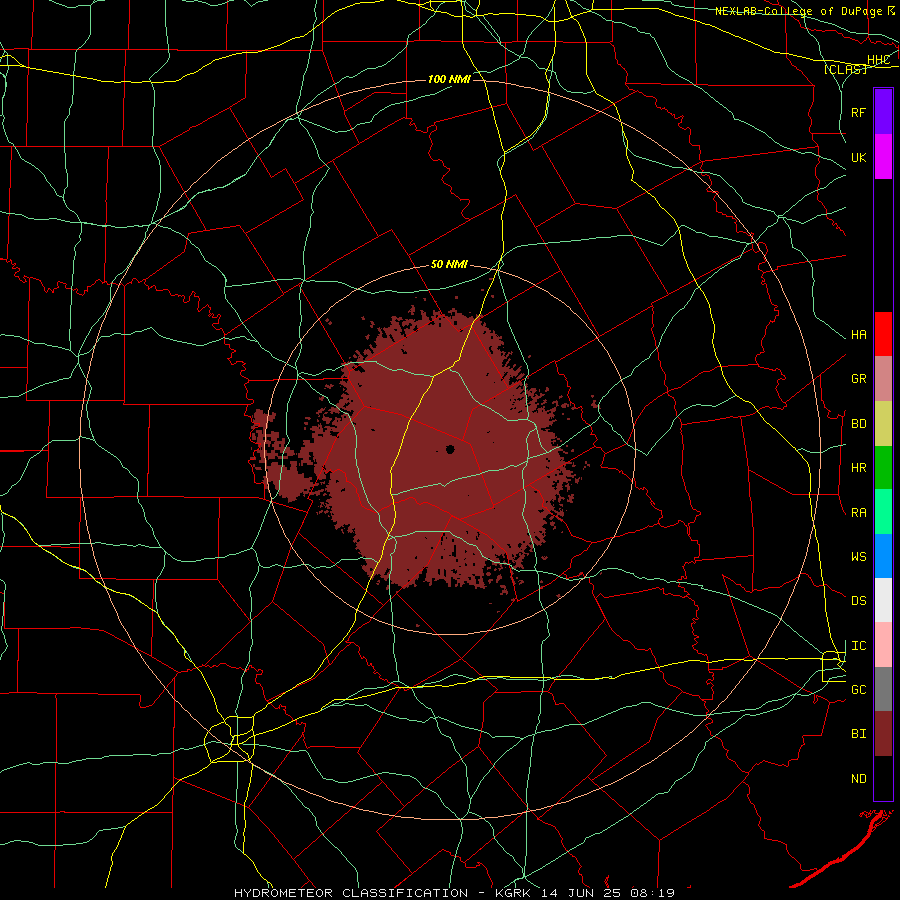Click the ND legend label
Viewport: 900px width, 900px height.
[x=859, y=779]
